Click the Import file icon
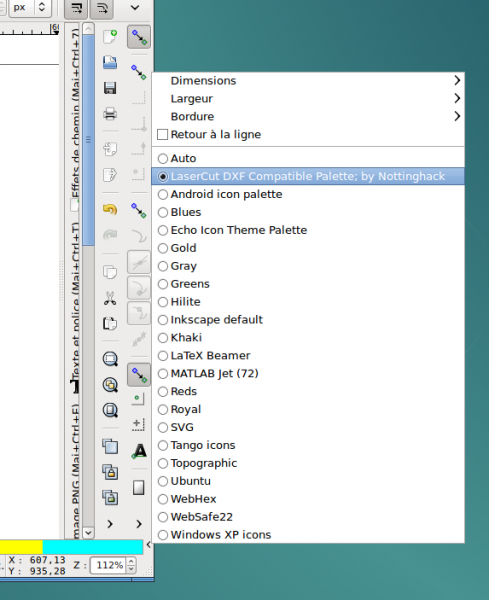The image size is (489, 600). tap(110, 149)
